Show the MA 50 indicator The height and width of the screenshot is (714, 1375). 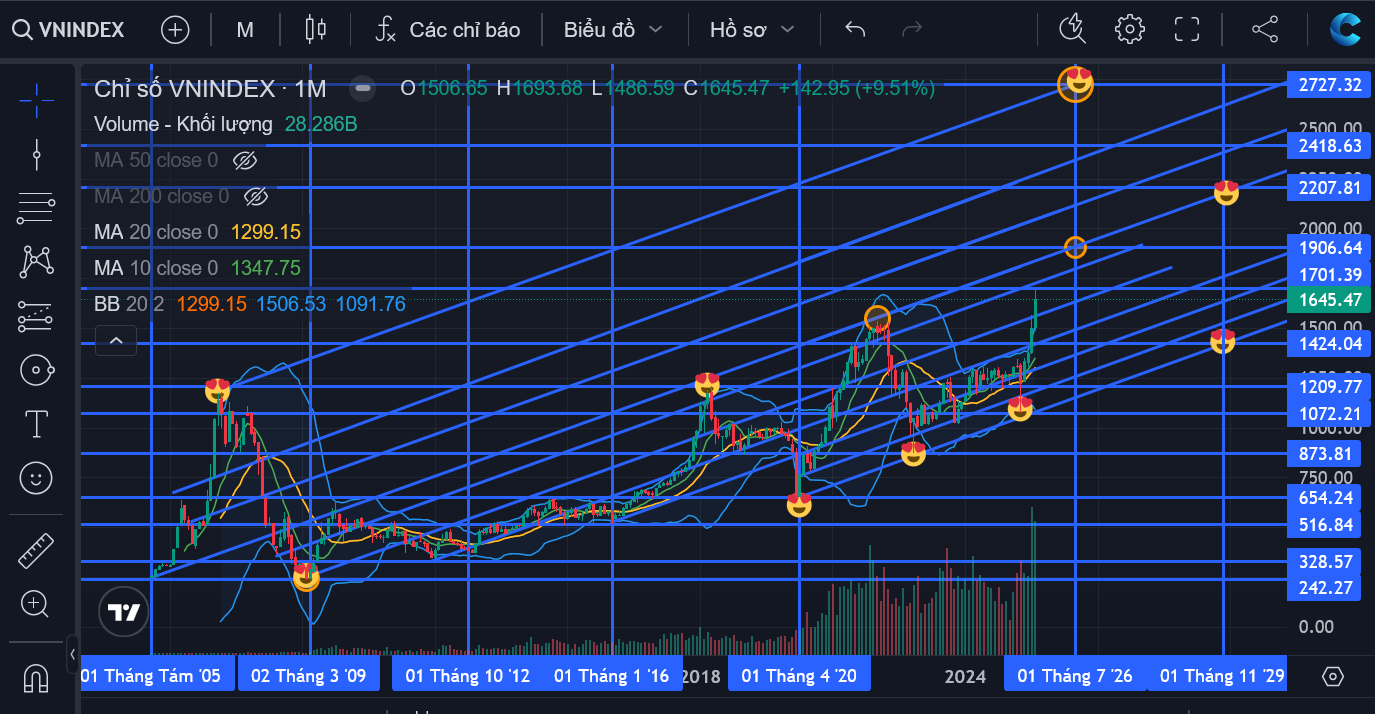pyautogui.click(x=245, y=160)
